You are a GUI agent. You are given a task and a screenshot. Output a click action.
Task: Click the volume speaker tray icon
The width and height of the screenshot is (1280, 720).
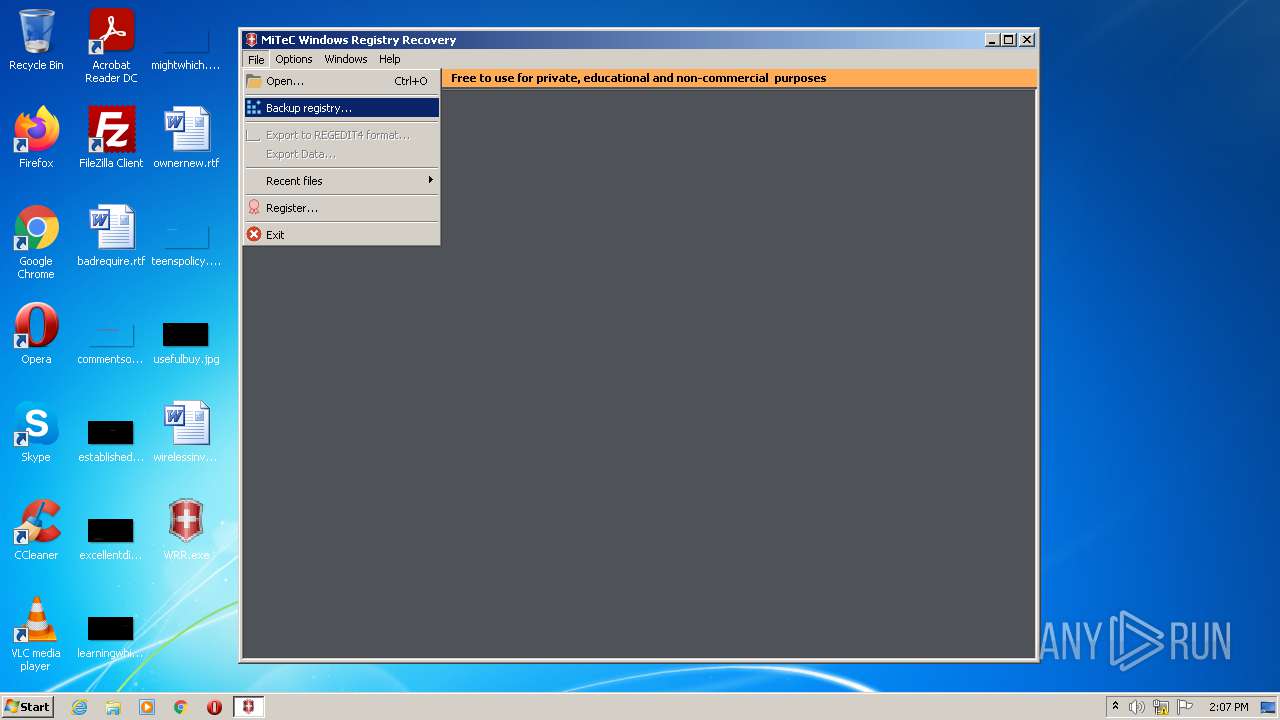1137,707
